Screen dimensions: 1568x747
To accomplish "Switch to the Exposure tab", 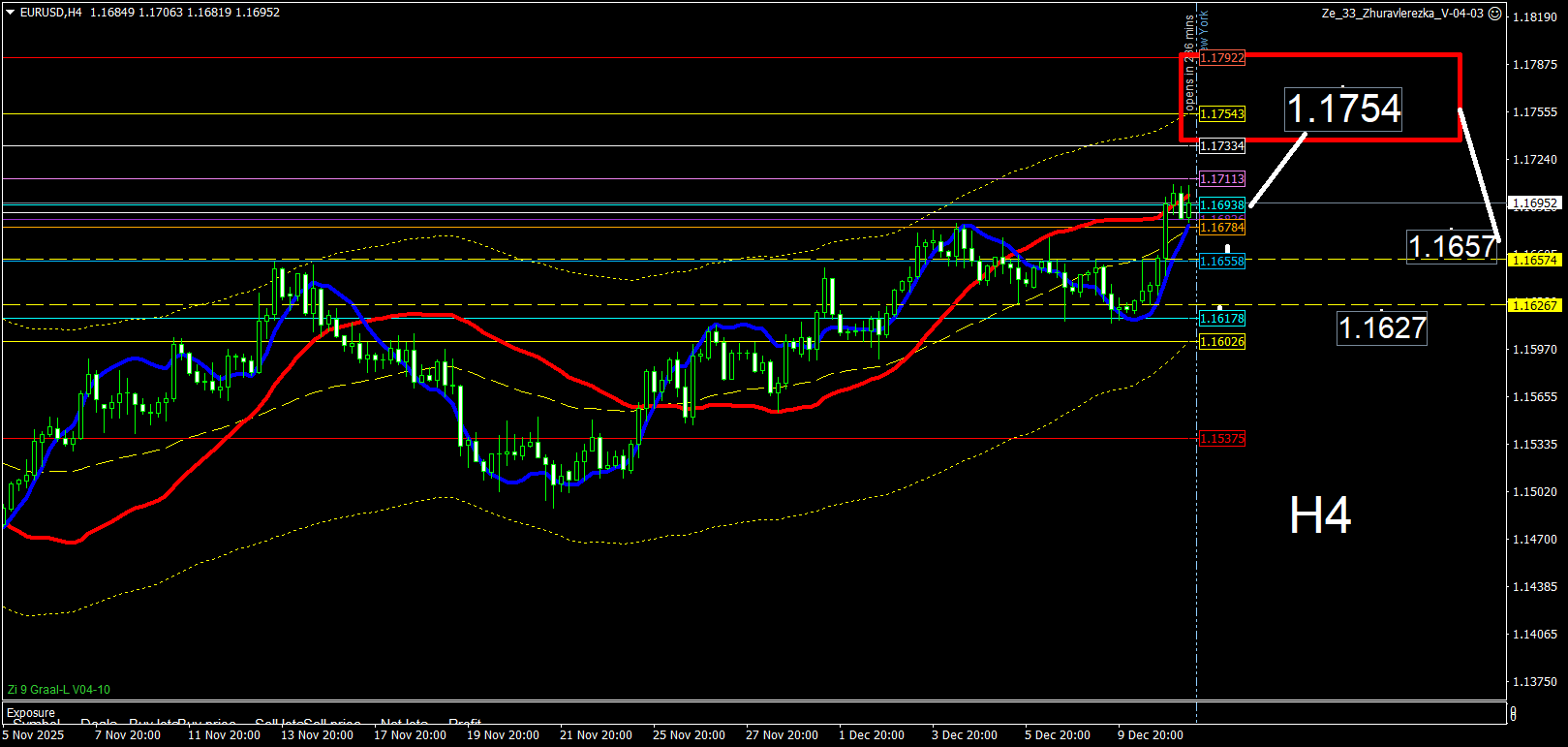I will click(x=31, y=713).
